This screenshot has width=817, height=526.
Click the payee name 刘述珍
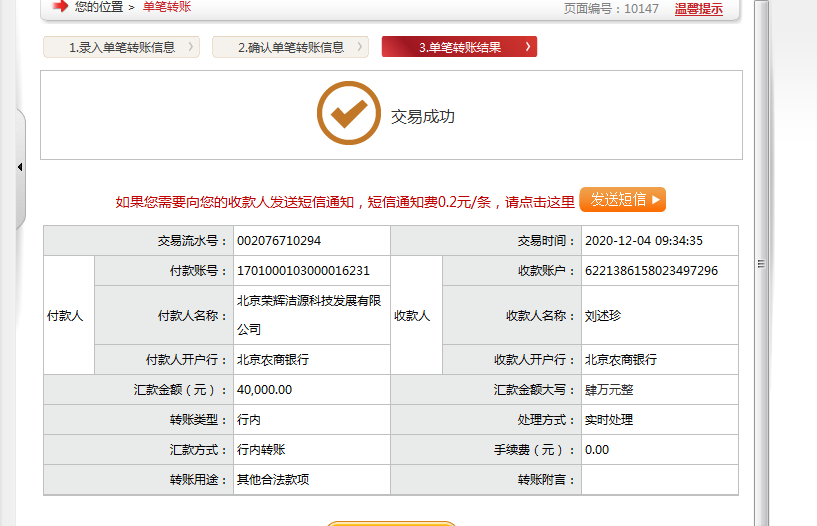point(603,316)
